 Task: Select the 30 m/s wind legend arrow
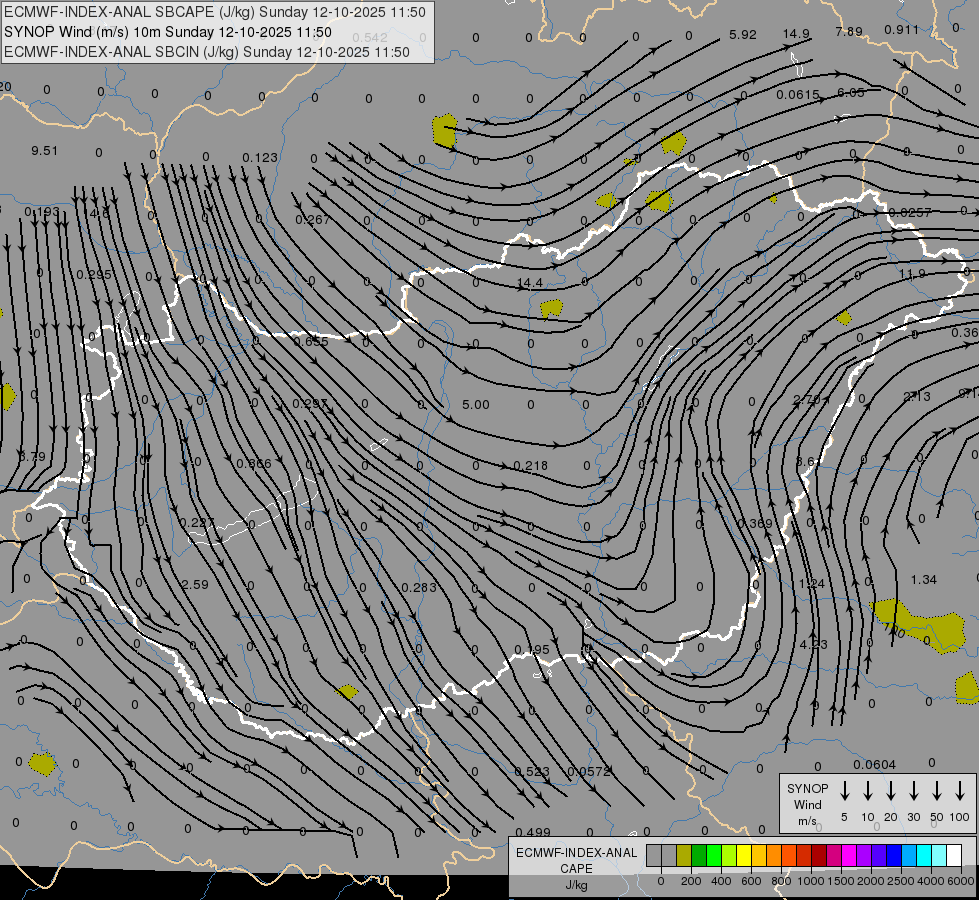point(913,791)
